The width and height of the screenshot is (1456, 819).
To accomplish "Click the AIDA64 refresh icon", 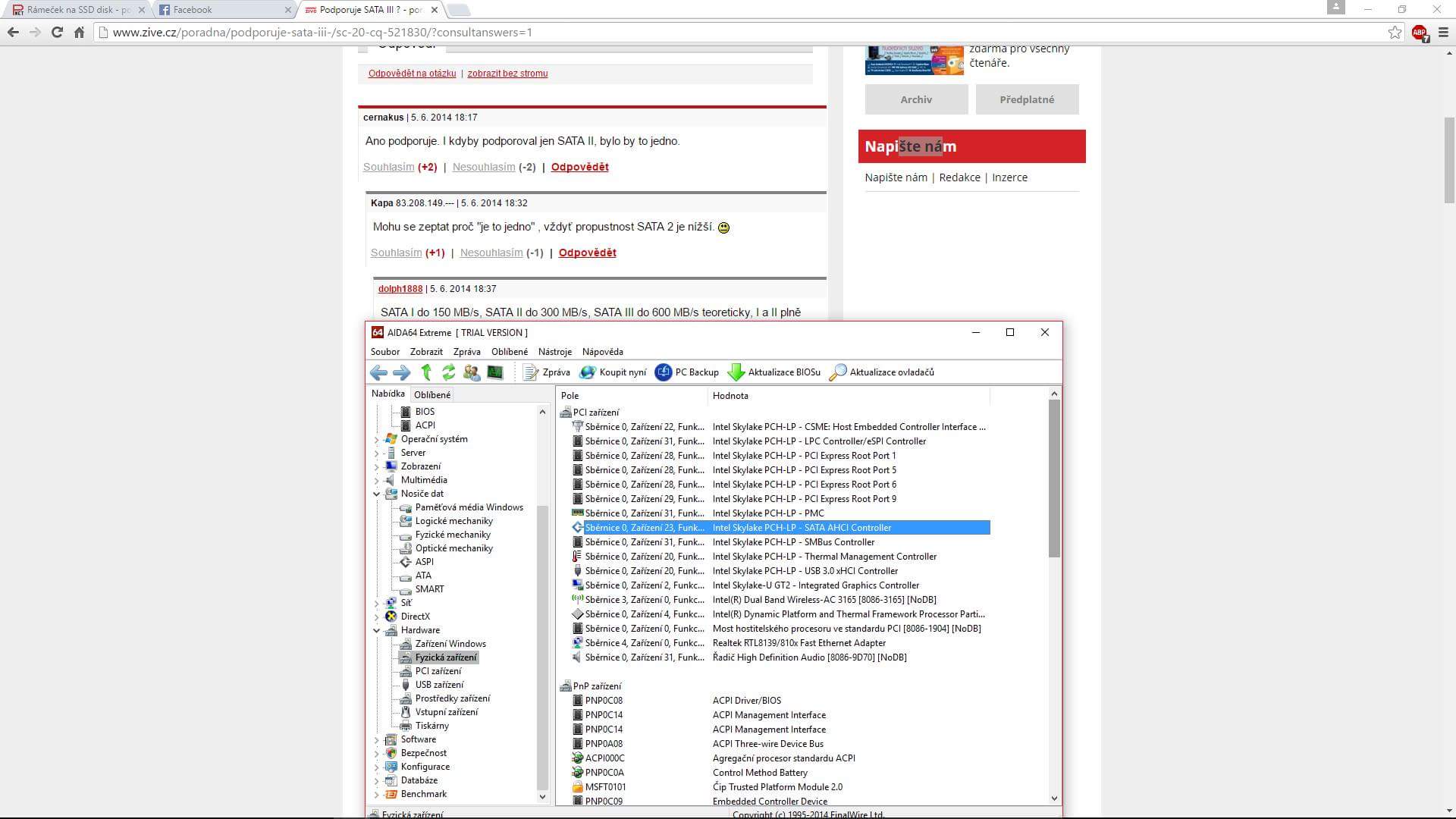I will (x=449, y=372).
